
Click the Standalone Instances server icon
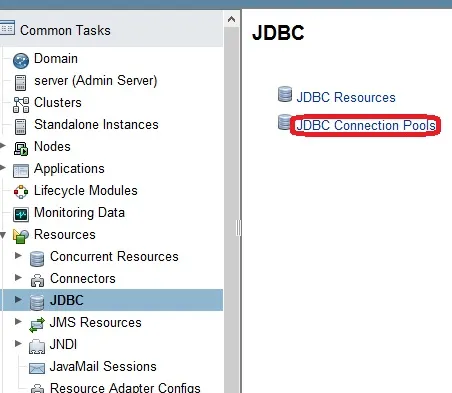pos(20,127)
